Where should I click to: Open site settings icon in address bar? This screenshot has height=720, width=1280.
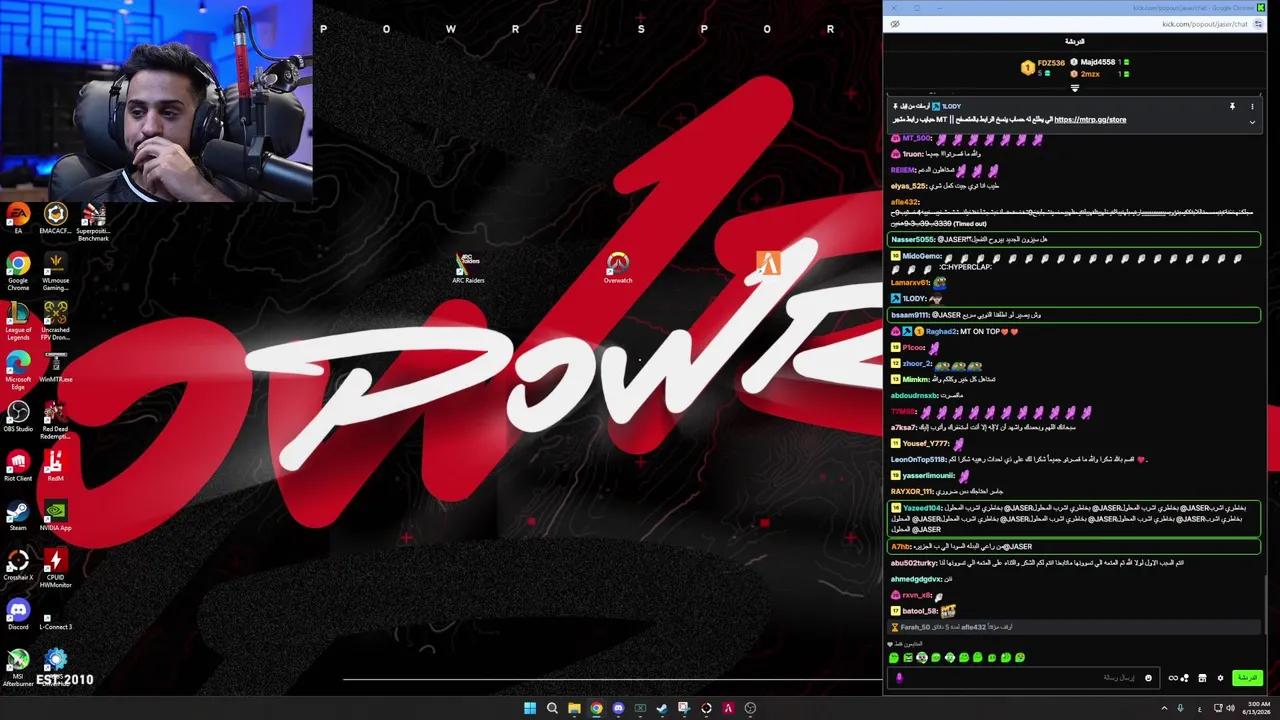[x=1258, y=24]
